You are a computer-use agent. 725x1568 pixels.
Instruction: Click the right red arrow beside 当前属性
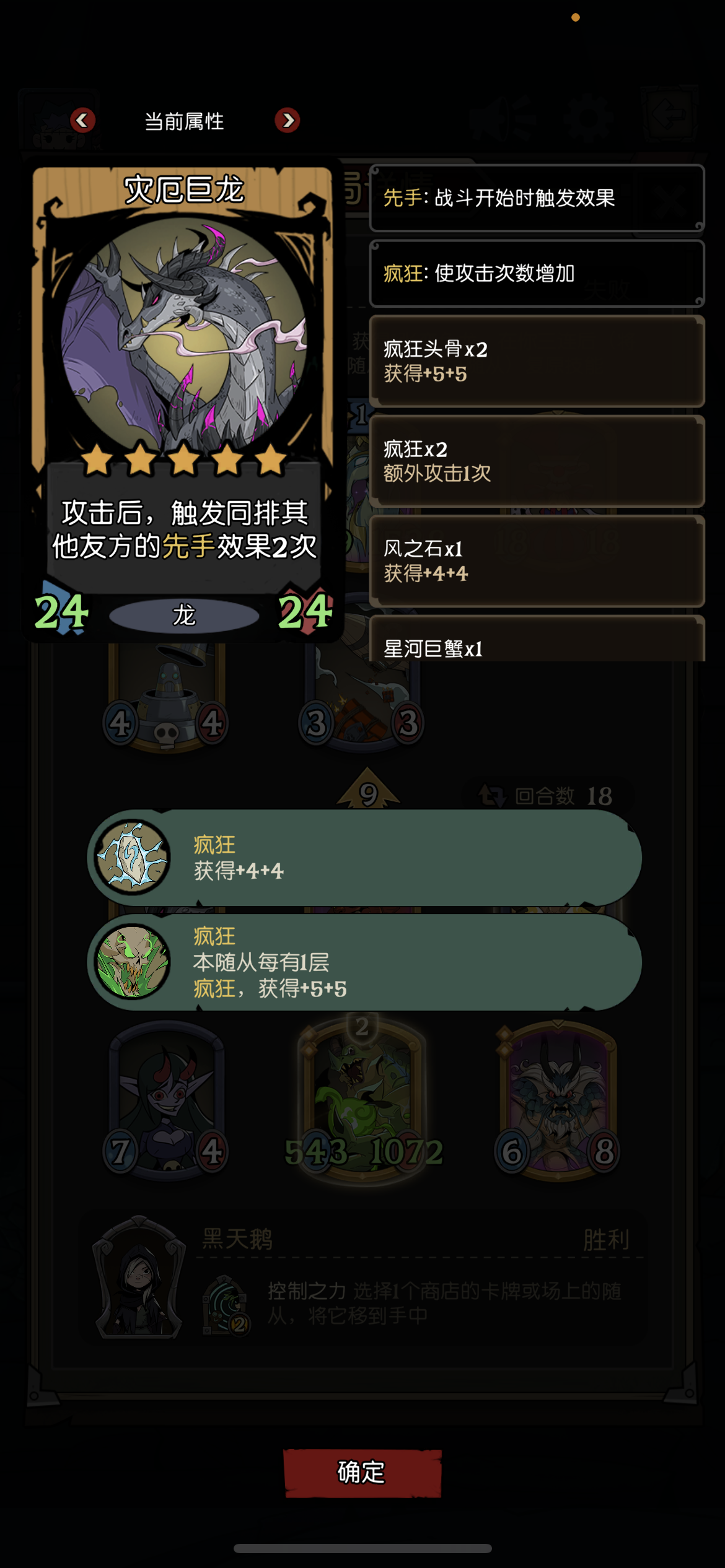(288, 120)
